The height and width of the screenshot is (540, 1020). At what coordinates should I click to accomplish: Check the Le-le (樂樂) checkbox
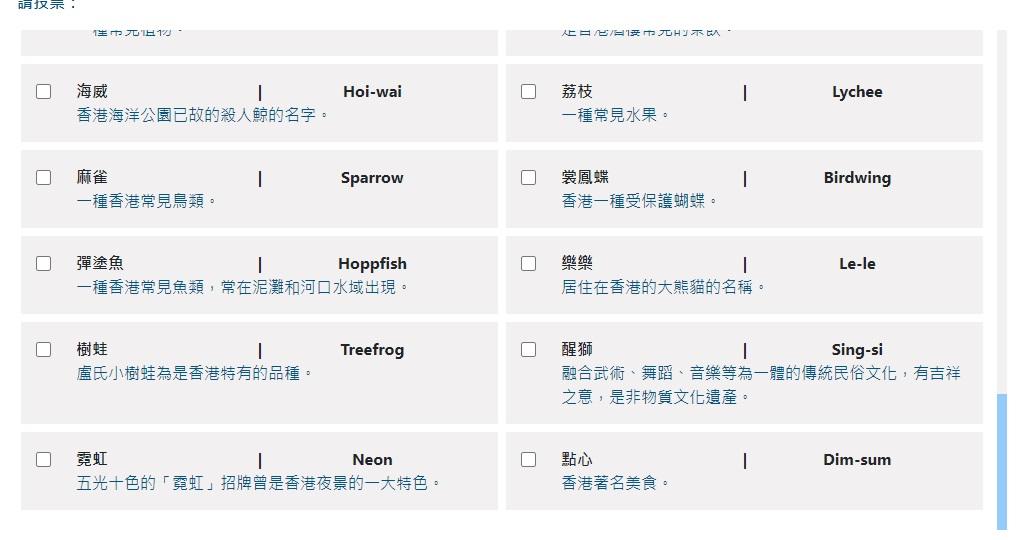click(x=529, y=264)
